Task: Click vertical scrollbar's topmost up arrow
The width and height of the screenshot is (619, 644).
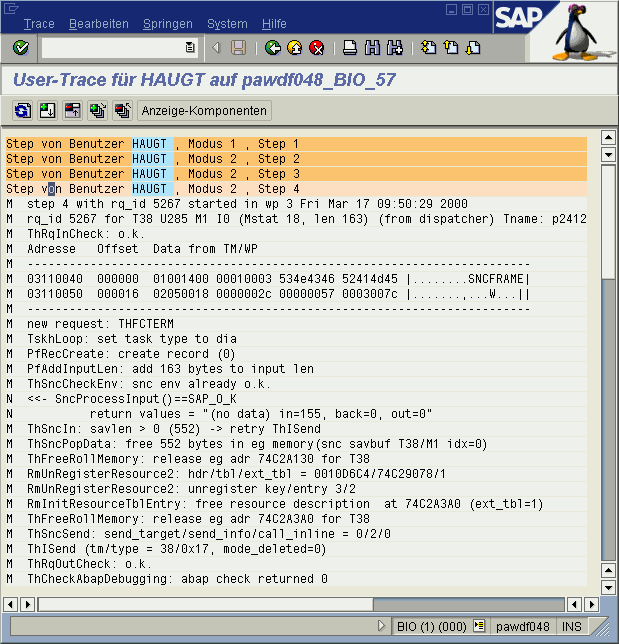Action: click(608, 138)
